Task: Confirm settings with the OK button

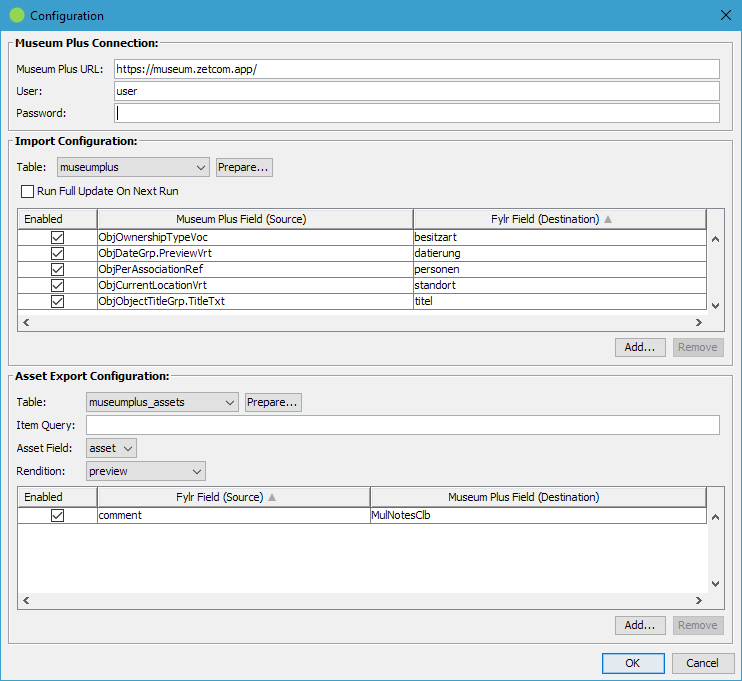Action: [633, 663]
